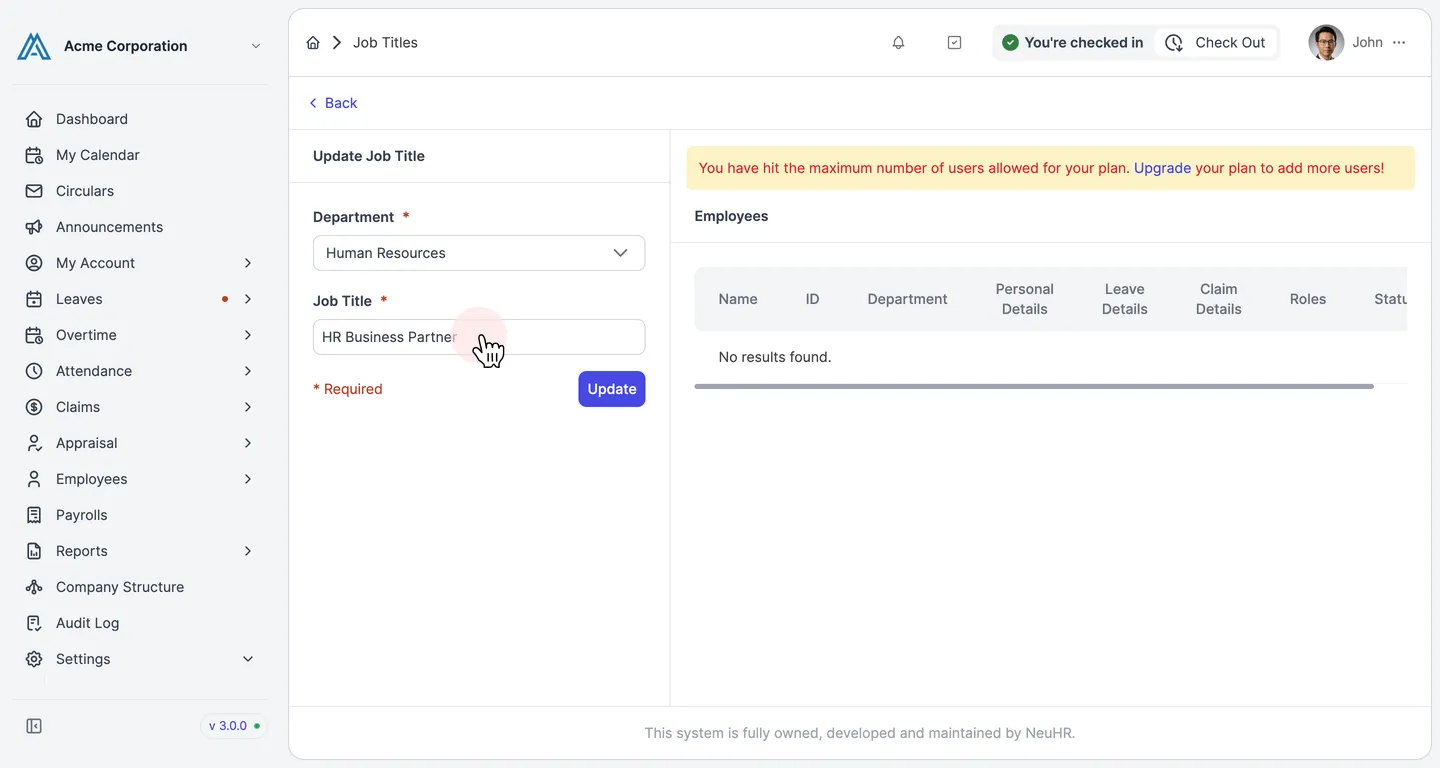Click the Department column header in table
Viewport: 1440px width, 768px height.
[x=907, y=299]
